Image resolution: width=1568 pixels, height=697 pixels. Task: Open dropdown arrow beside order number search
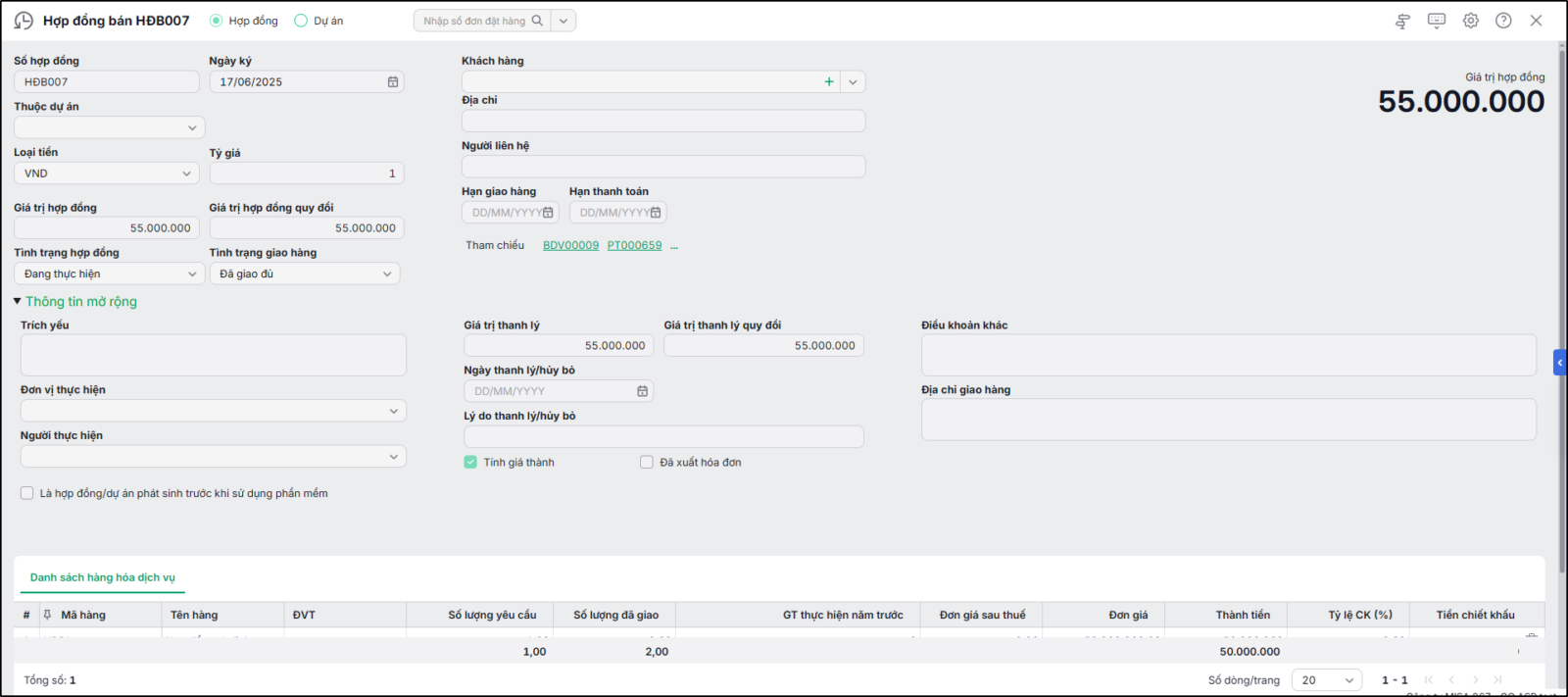coord(563,21)
